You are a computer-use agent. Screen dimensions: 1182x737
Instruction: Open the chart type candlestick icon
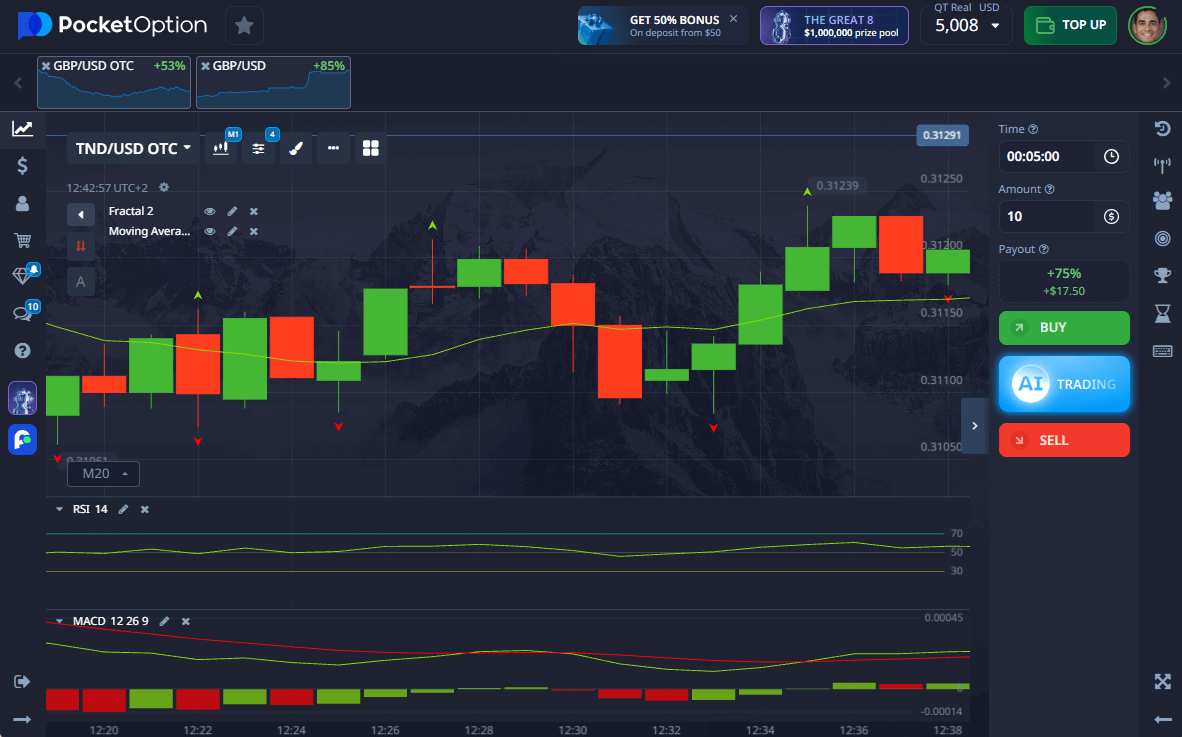[x=221, y=149]
